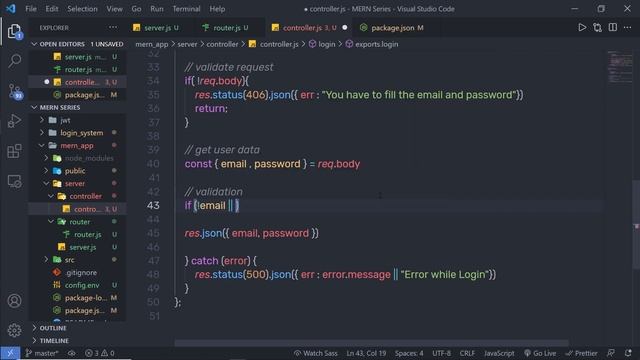
Task: Click the eye watch icon in status bar
Action: point(72,353)
